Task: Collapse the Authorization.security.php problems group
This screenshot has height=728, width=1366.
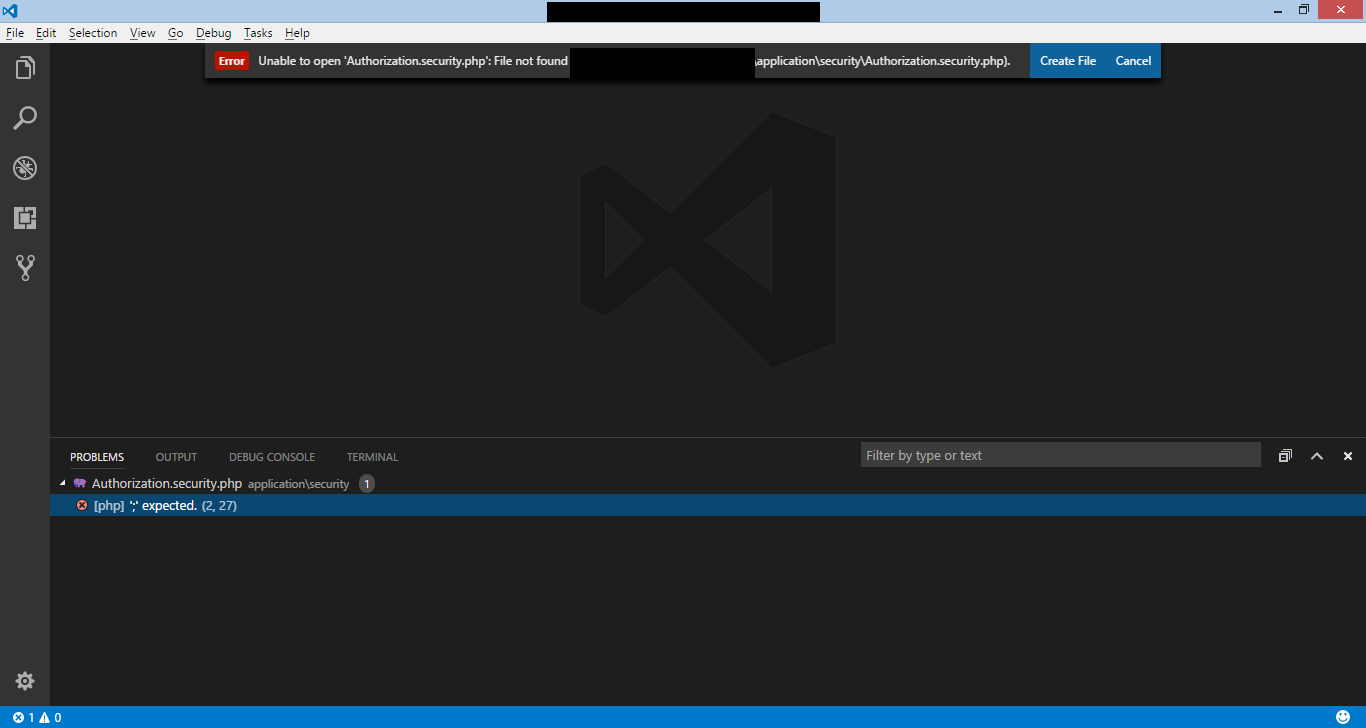Action: coord(63,484)
